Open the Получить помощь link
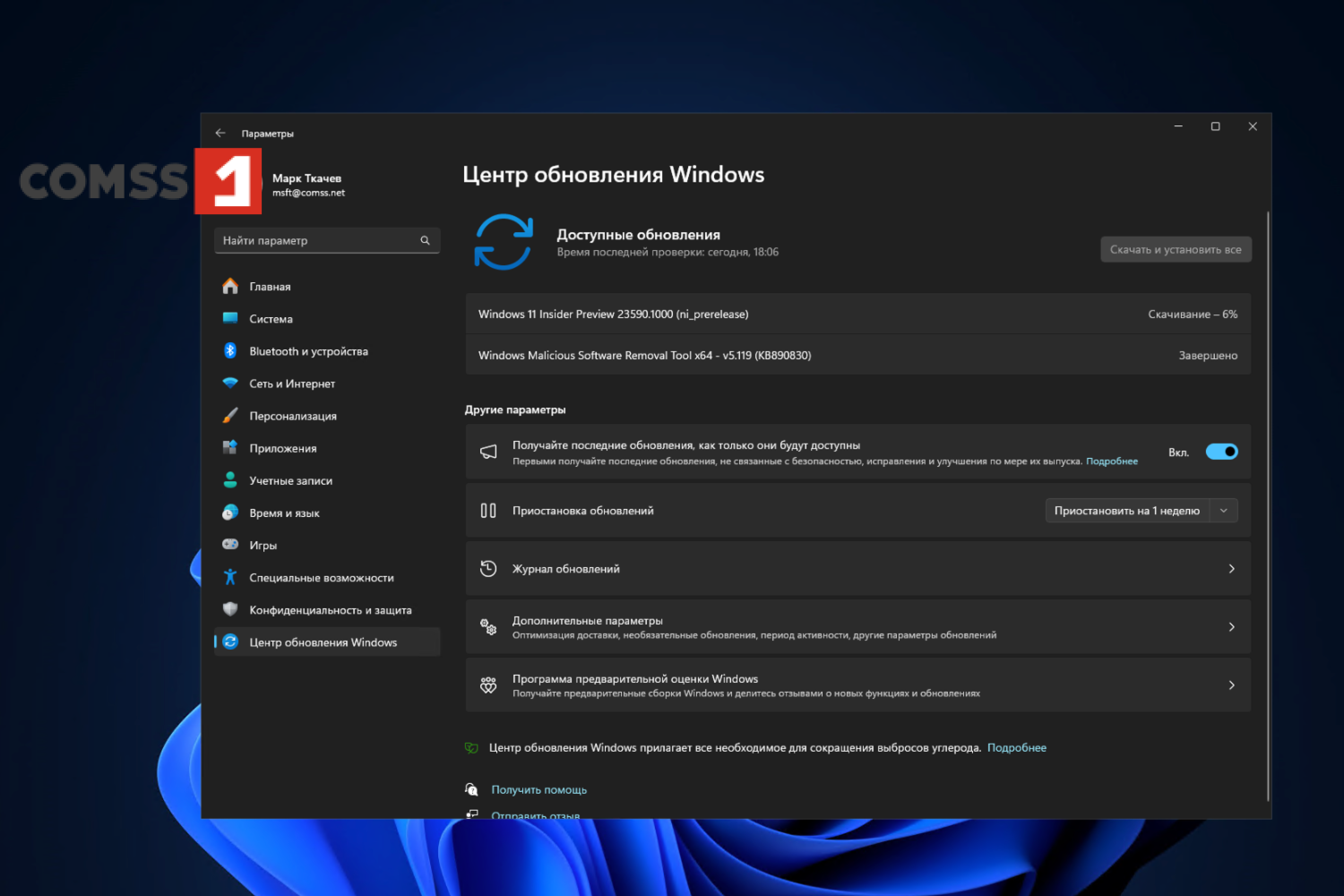This screenshot has height=896, width=1344. [538, 789]
